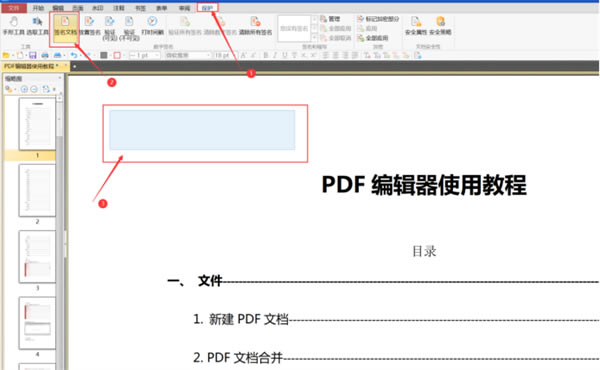Open the 18 pt font size dropdown

coord(226,55)
